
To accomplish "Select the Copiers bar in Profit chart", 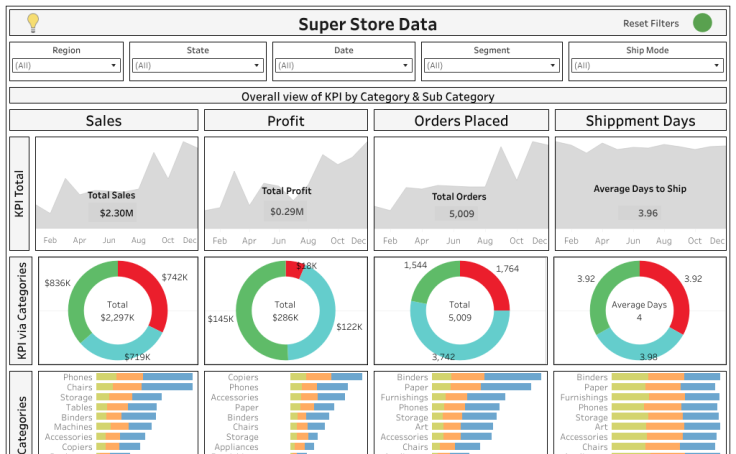I will point(325,378).
